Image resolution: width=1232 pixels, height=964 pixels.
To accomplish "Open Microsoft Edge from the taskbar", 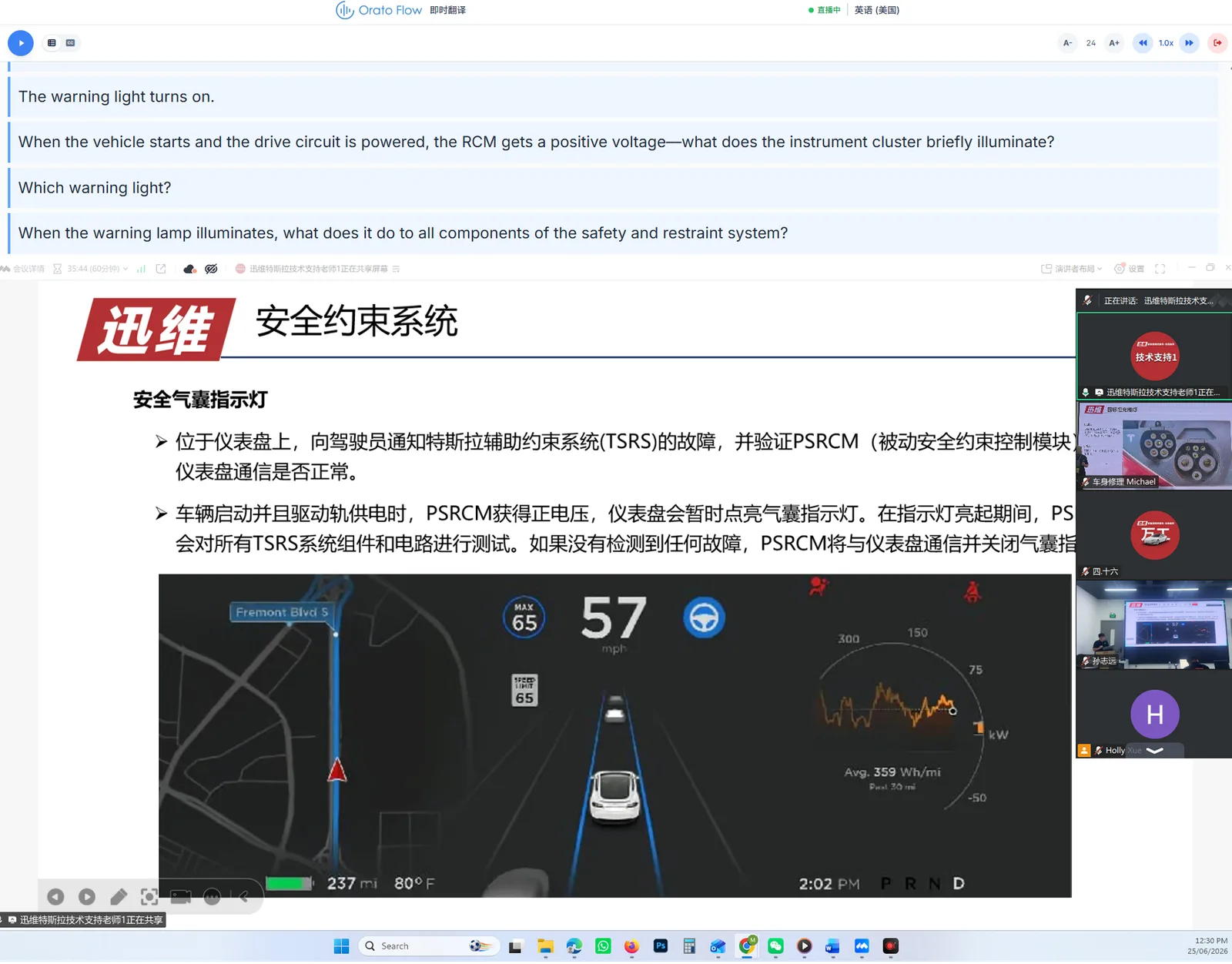I will pyautogui.click(x=574, y=946).
